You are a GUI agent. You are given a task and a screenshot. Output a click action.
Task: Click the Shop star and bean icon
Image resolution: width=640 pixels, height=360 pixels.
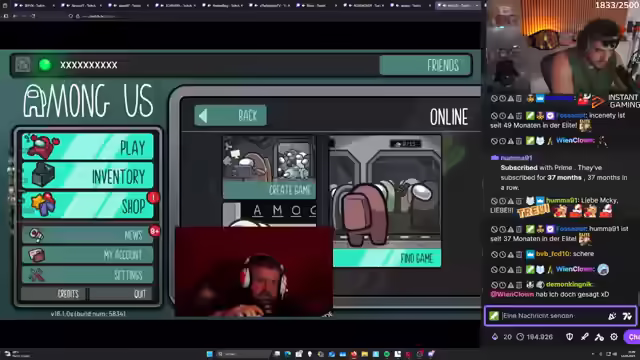(x=43, y=204)
